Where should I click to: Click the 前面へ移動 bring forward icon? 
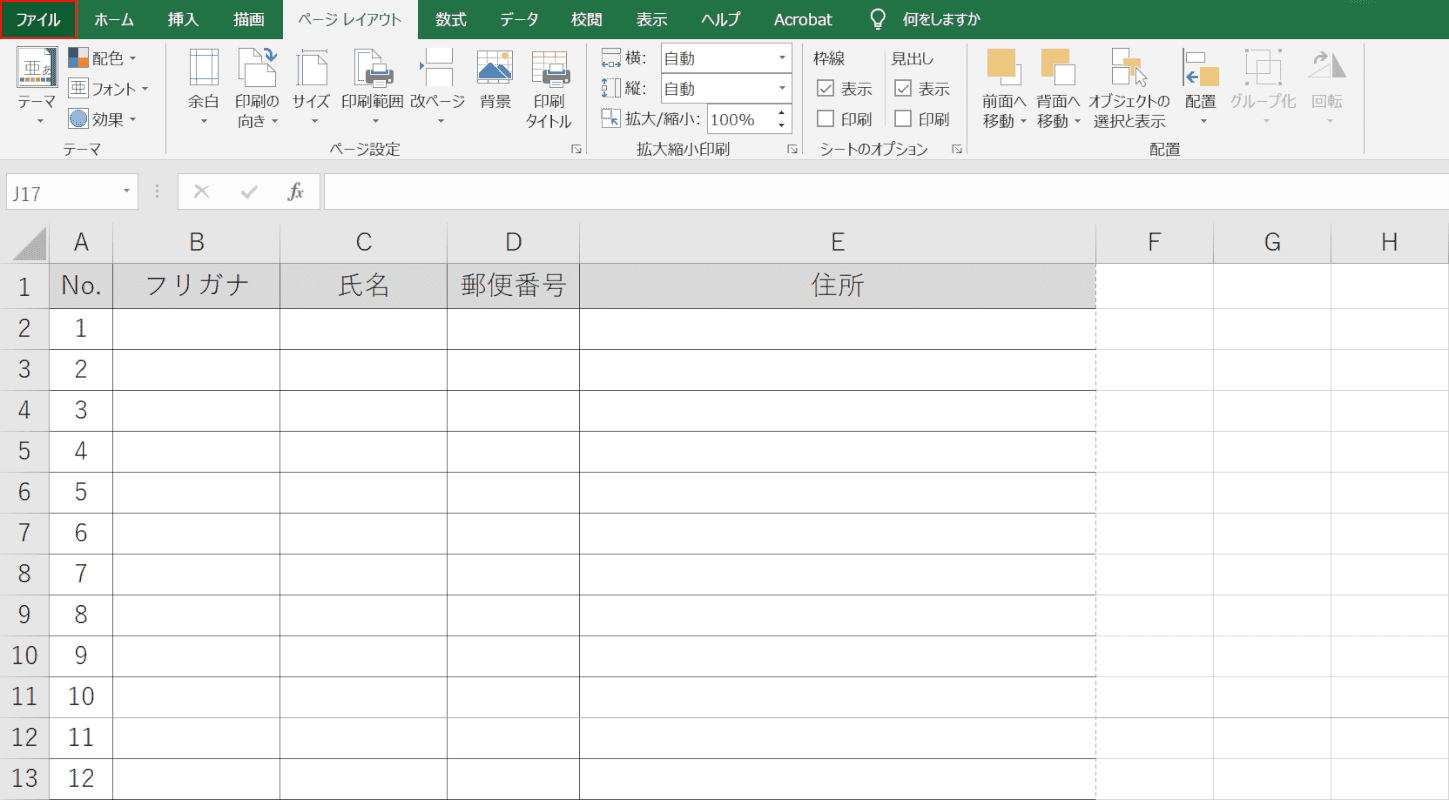pyautogui.click(x=1003, y=67)
